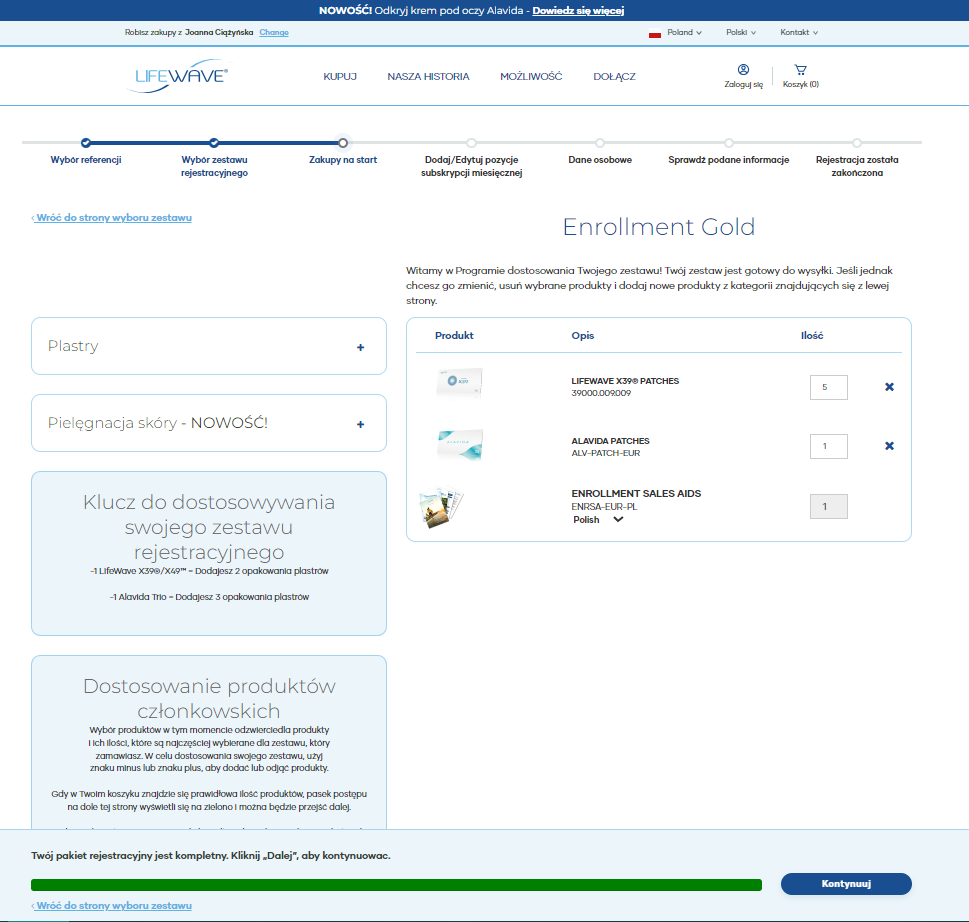Open the DOŁĄCZ menu

pos(614,77)
